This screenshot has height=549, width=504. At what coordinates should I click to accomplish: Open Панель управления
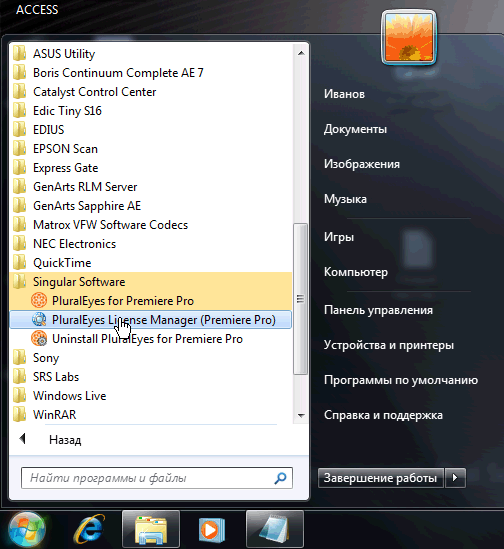(378, 310)
